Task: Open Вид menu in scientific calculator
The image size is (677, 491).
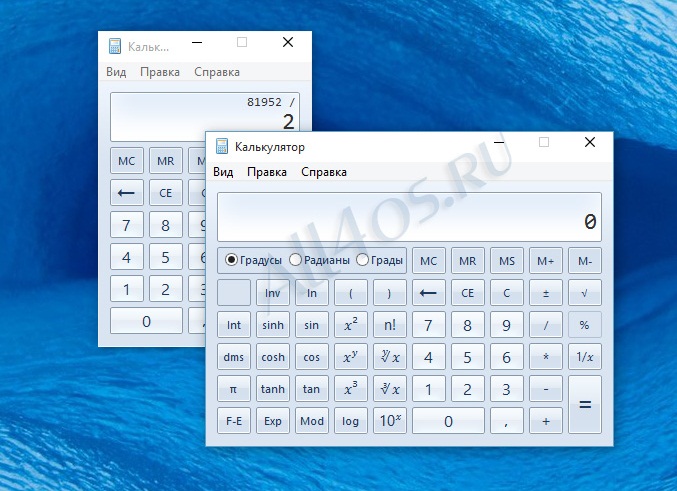Action: pyautogui.click(x=223, y=172)
